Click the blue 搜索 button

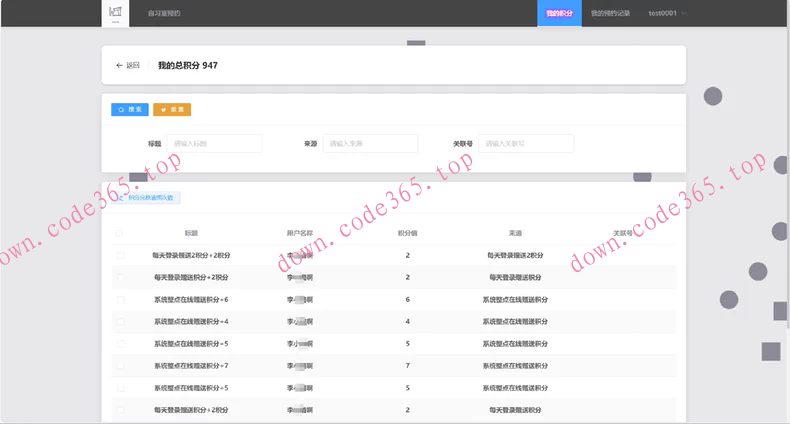coord(130,109)
